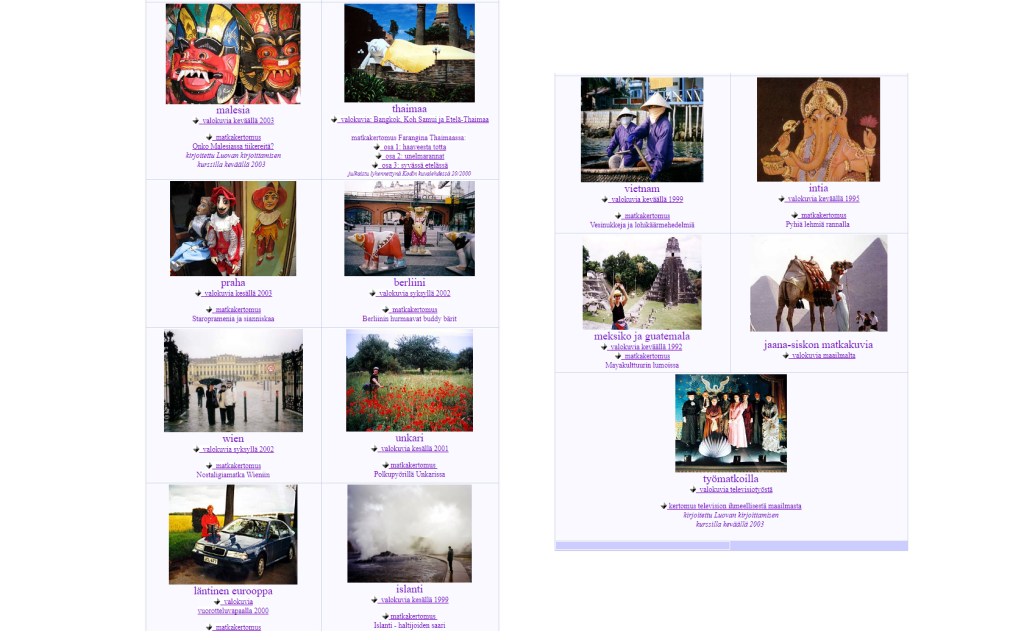Click 'matkakertomus' link under Intia

823,215
